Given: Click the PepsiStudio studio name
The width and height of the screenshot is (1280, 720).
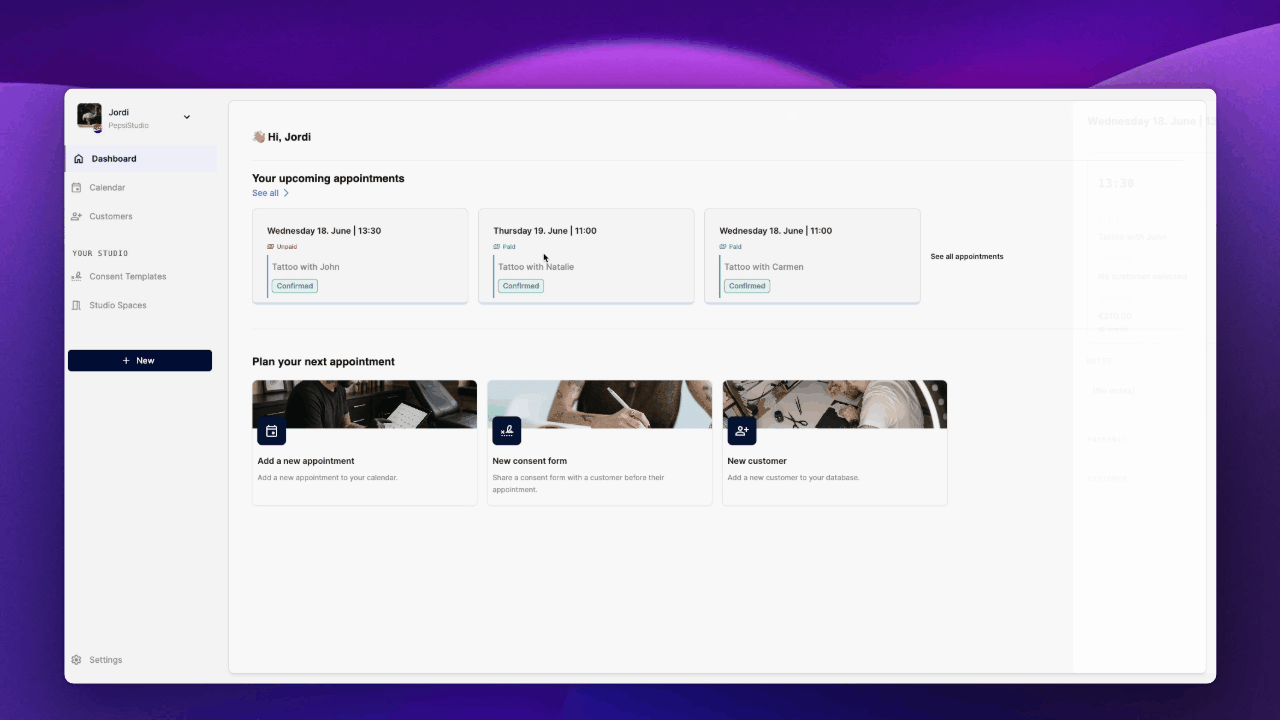Looking at the screenshot, I should coord(129,126).
